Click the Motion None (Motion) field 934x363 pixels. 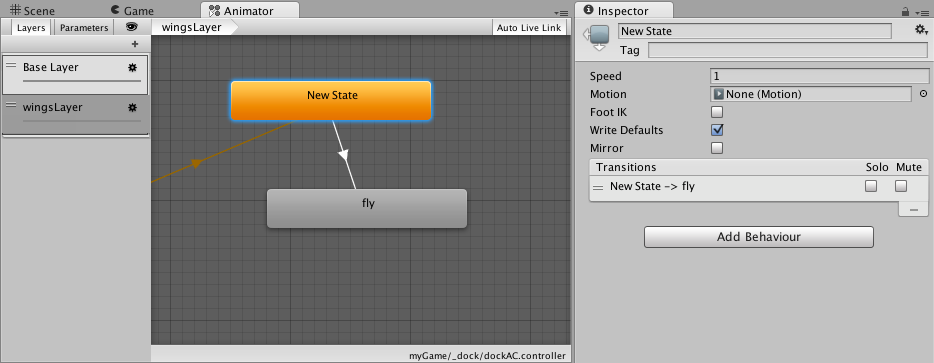[x=811, y=94]
